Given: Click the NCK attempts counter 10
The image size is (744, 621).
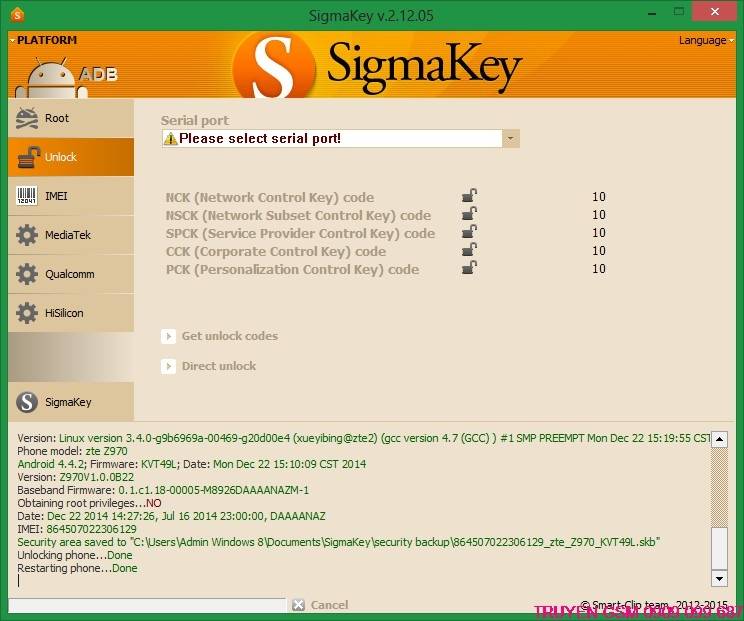Looking at the screenshot, I should (x=599, y=197).
